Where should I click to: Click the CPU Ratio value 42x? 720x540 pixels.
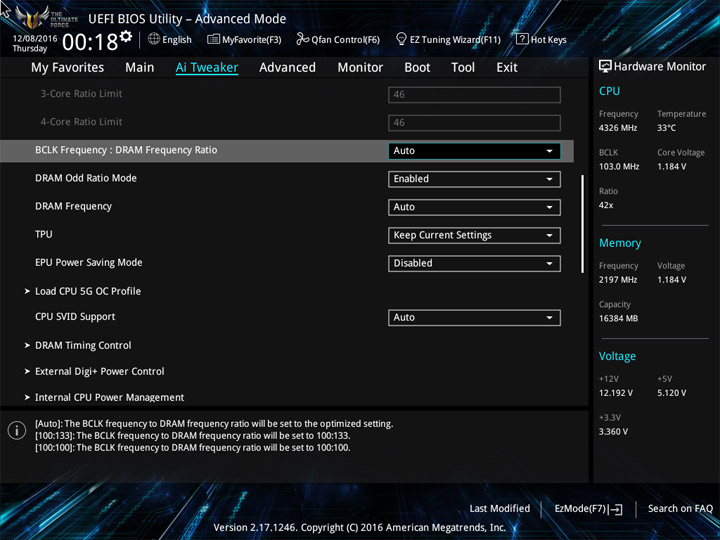[606, 205]
